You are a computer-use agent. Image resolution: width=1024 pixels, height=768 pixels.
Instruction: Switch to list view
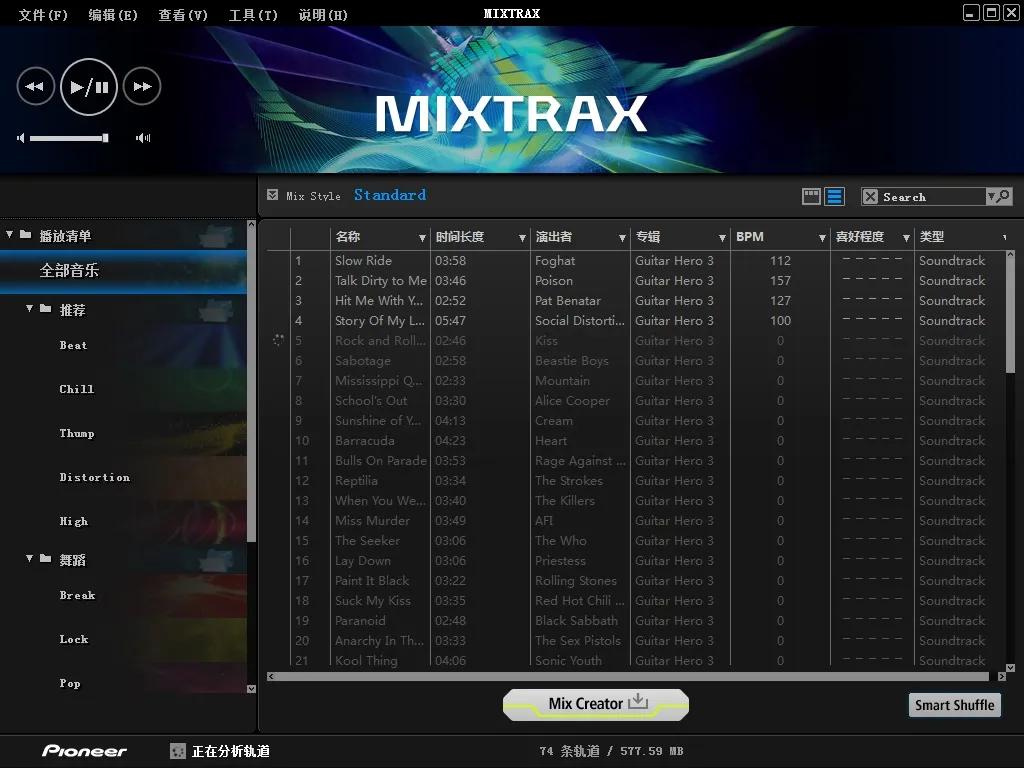click(x=834, y=196)
